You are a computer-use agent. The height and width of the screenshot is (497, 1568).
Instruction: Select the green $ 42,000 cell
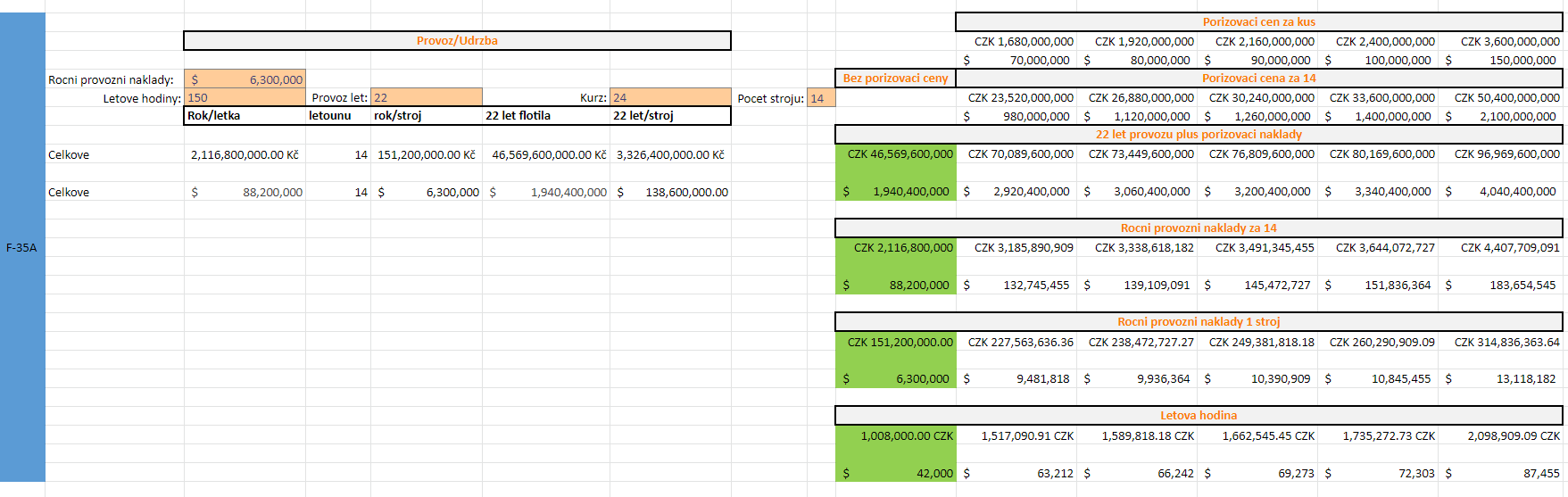tap(896, 474)
